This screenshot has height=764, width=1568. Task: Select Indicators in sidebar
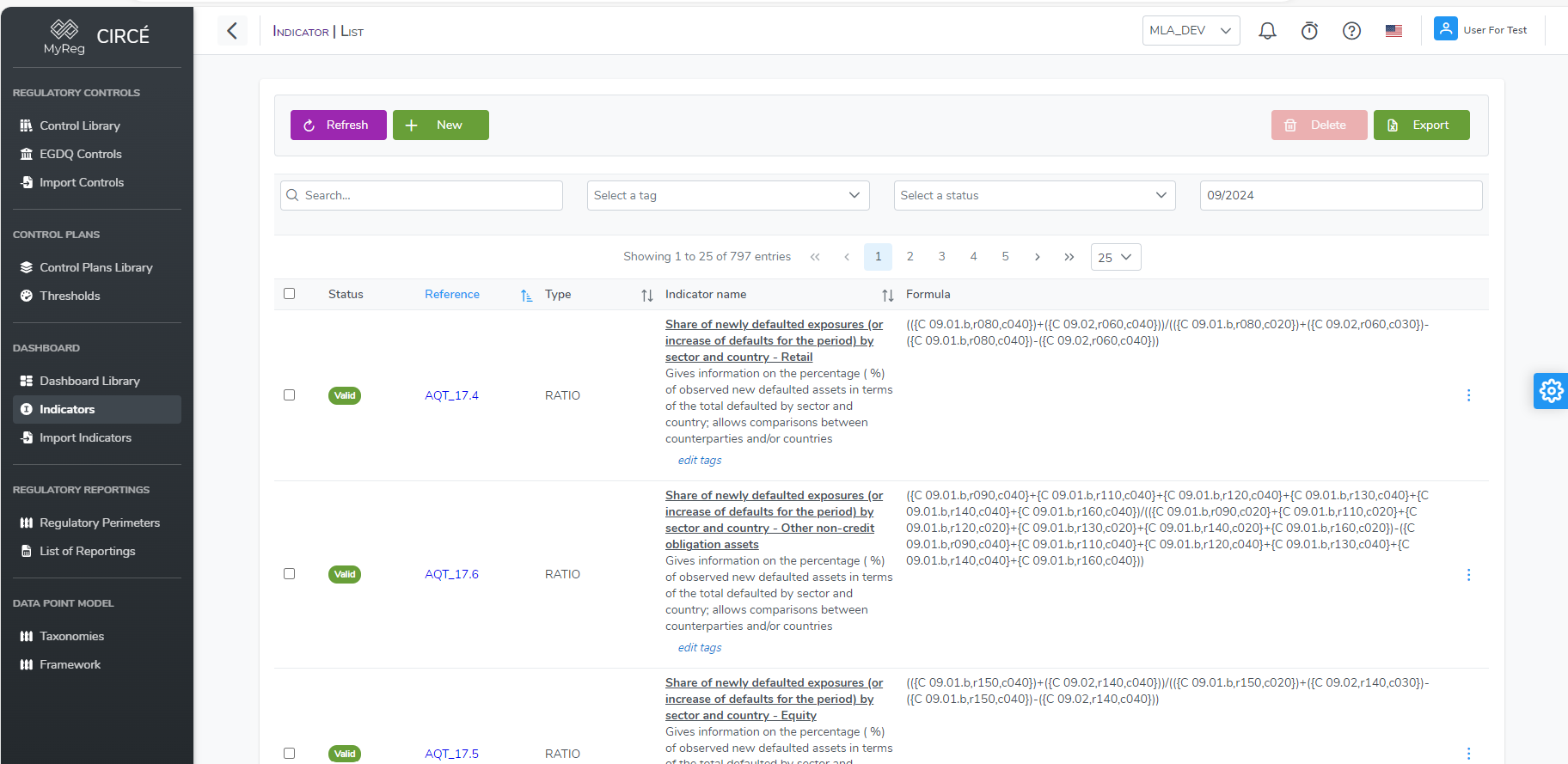97,409
